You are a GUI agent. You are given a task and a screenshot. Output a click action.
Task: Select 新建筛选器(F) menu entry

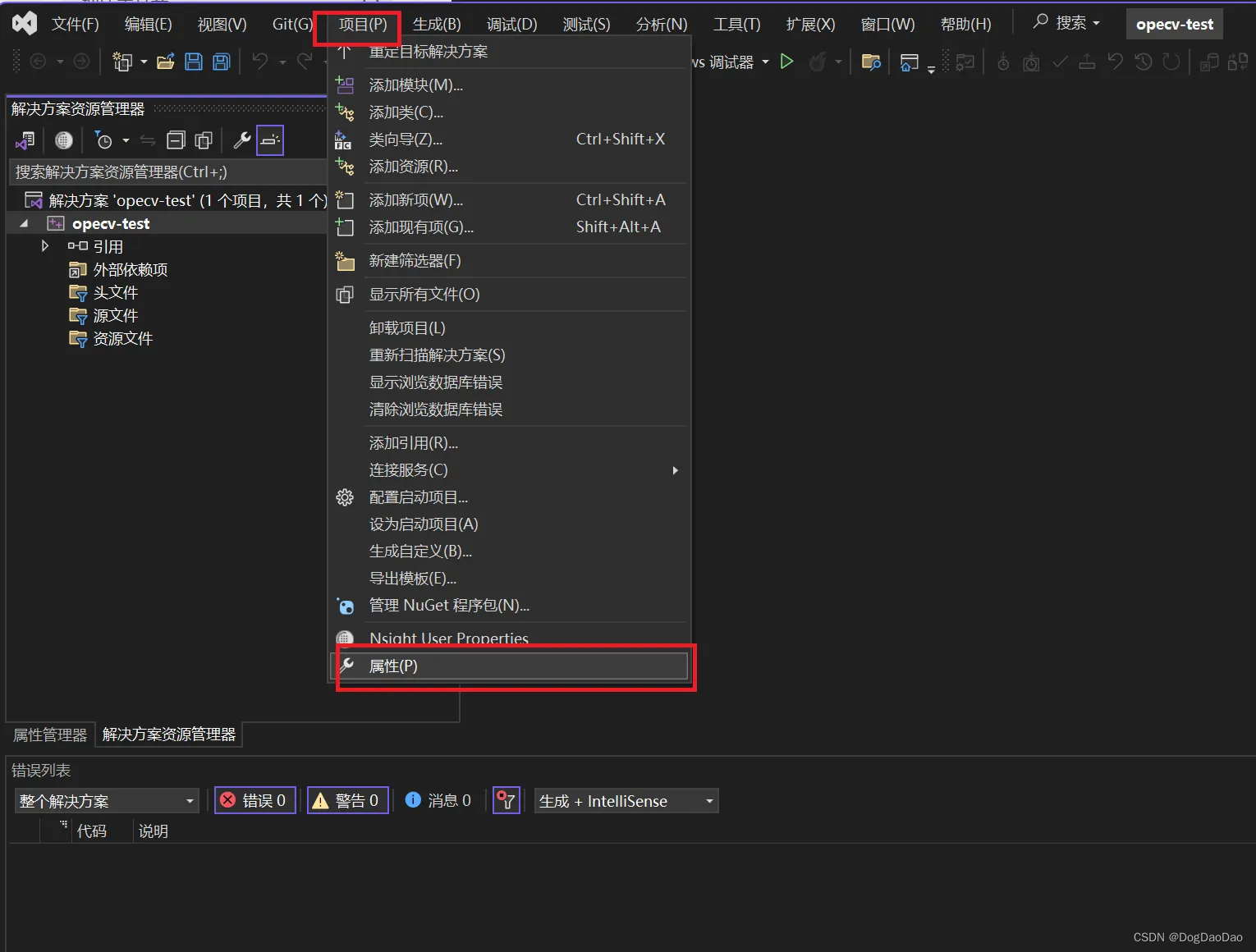click(509, 261)
